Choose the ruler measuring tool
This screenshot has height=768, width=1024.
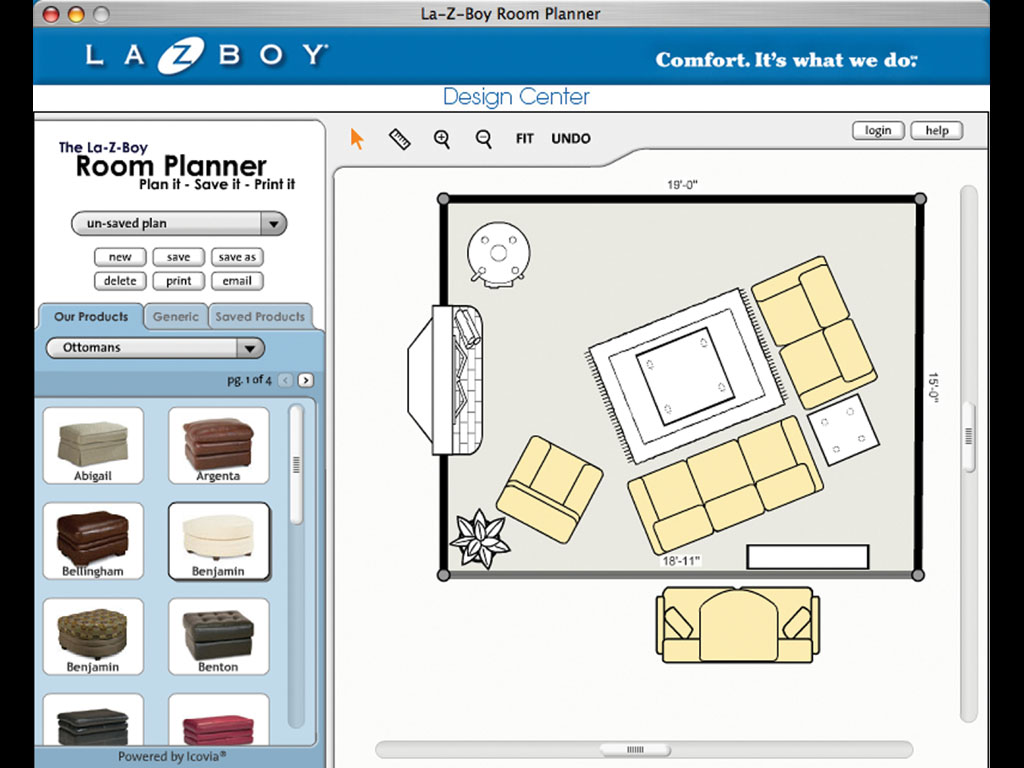(x=400, y=138)
